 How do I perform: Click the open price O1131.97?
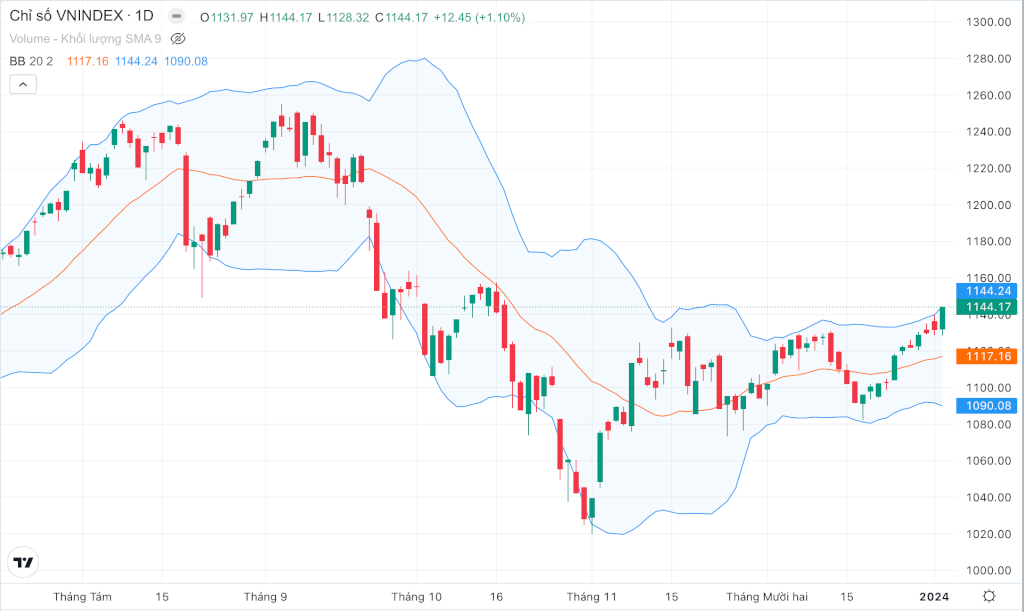227,18
